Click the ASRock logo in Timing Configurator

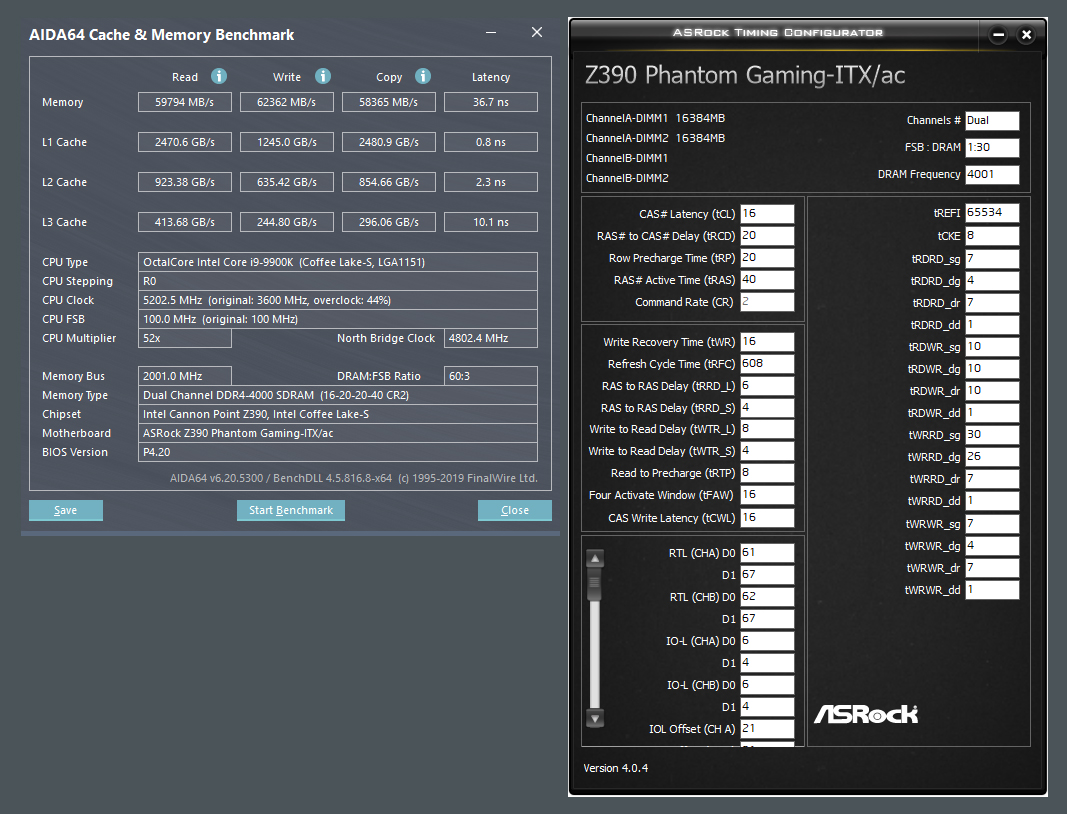(x=866, y=714)
